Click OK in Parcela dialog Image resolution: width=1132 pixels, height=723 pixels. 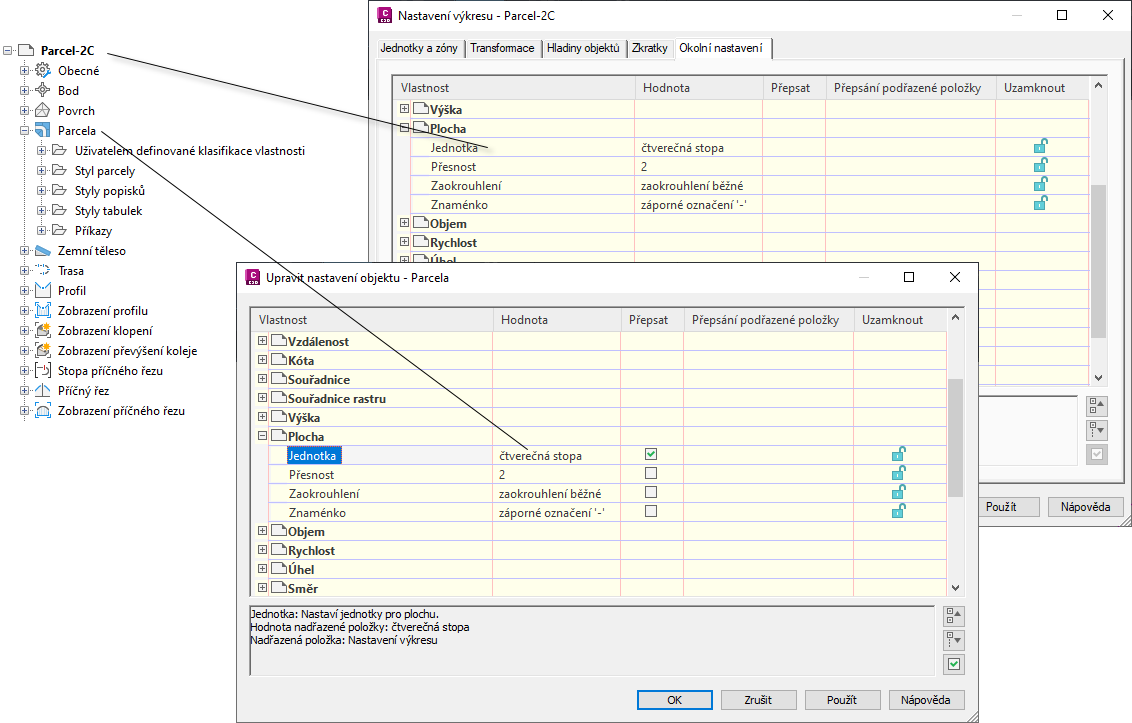(x=674, y=700)
